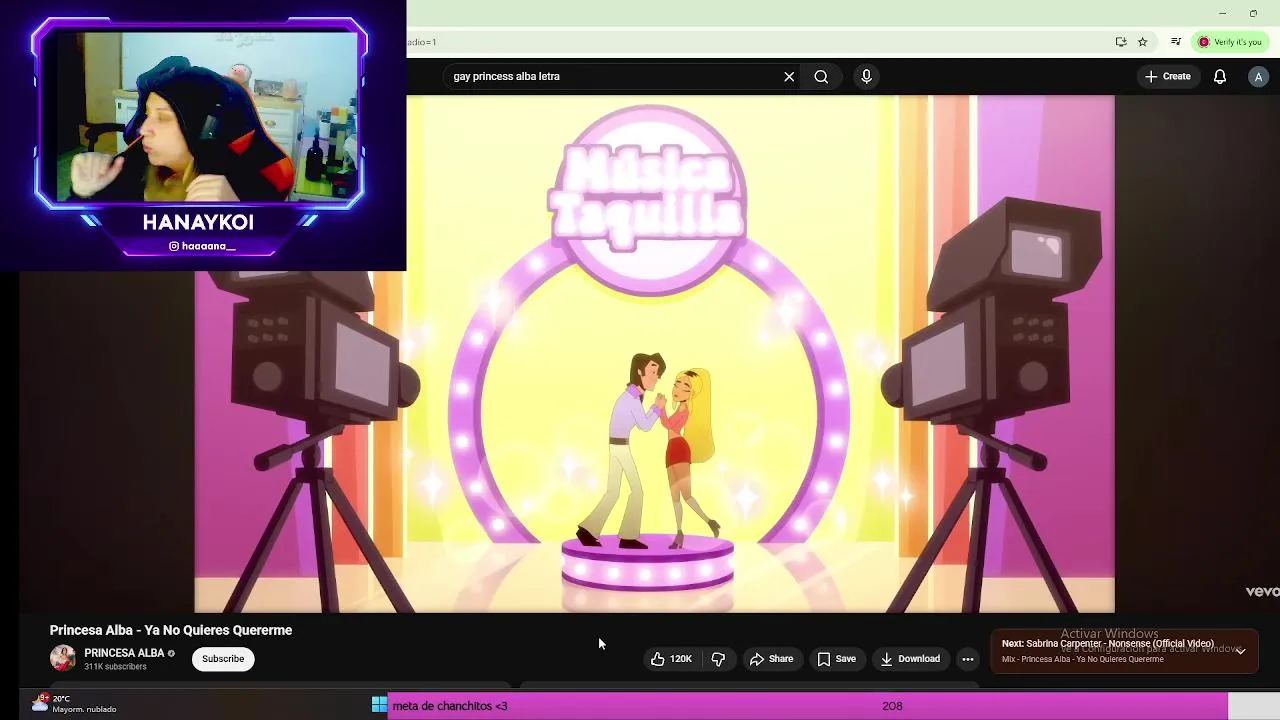Clear the YouTube search box text
The height and width of the screenshot is (720, 1280).
coord(789,76)
